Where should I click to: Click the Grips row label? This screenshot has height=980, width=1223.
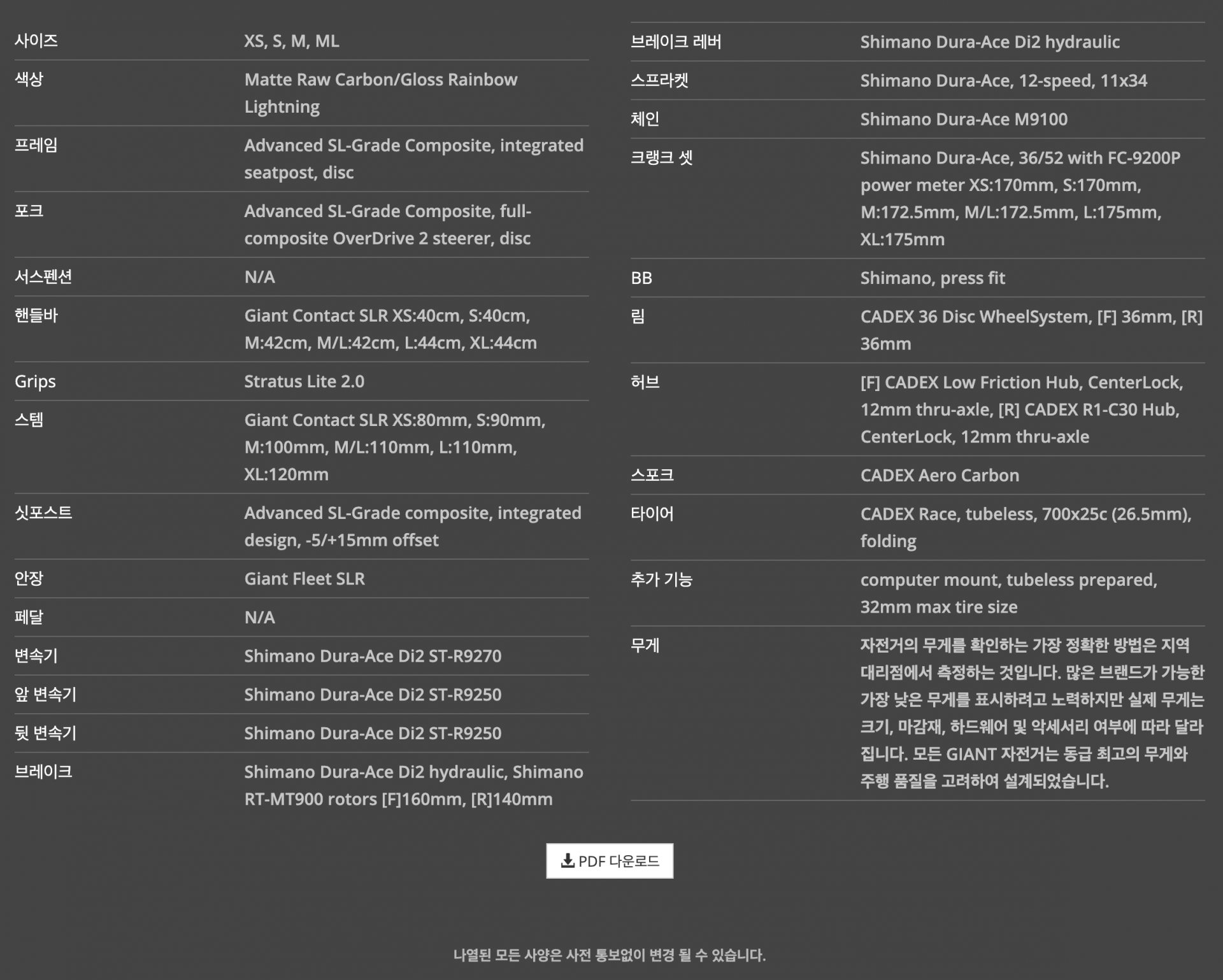(x=35, y=381)
